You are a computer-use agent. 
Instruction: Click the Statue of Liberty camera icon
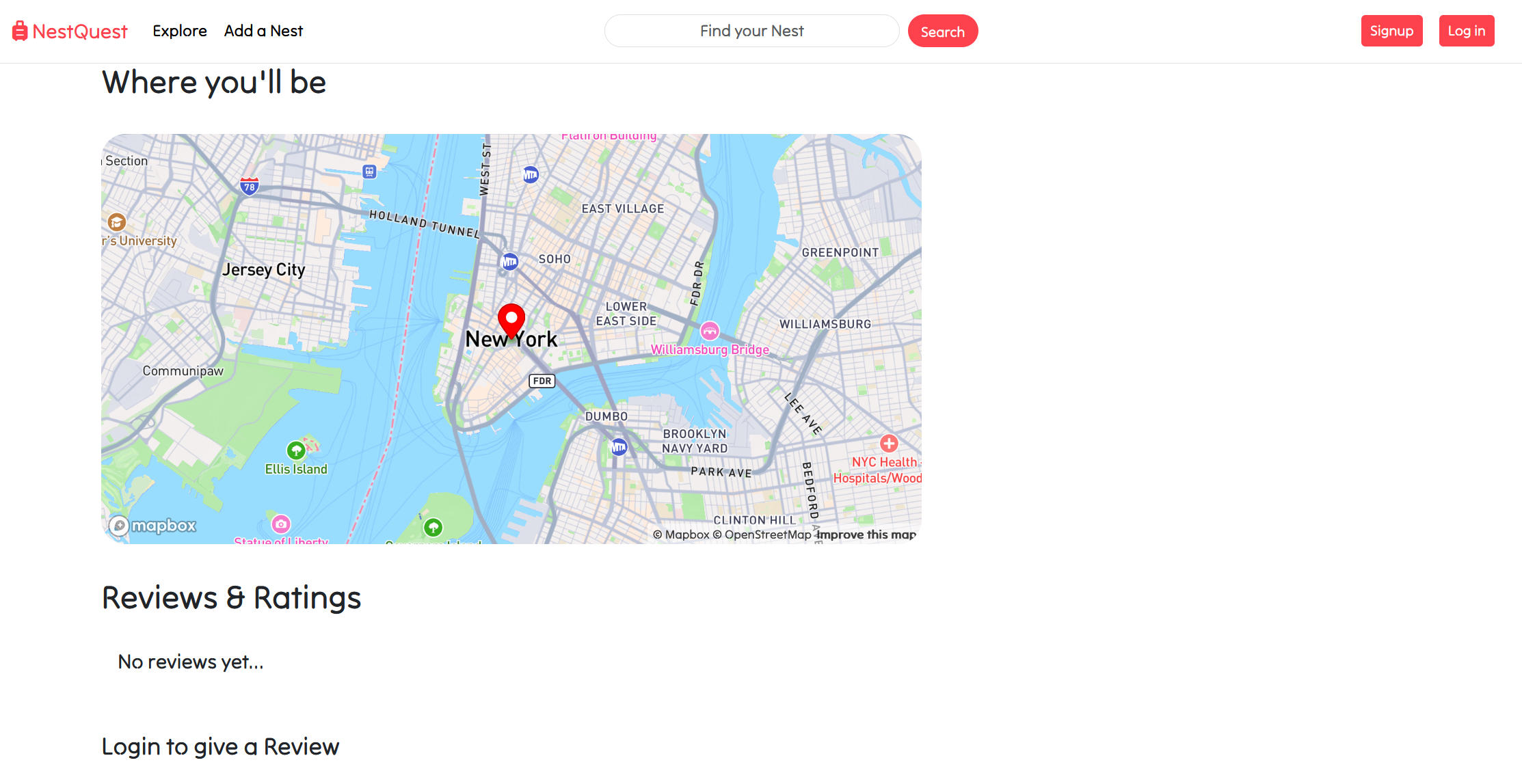coord(281,524)
